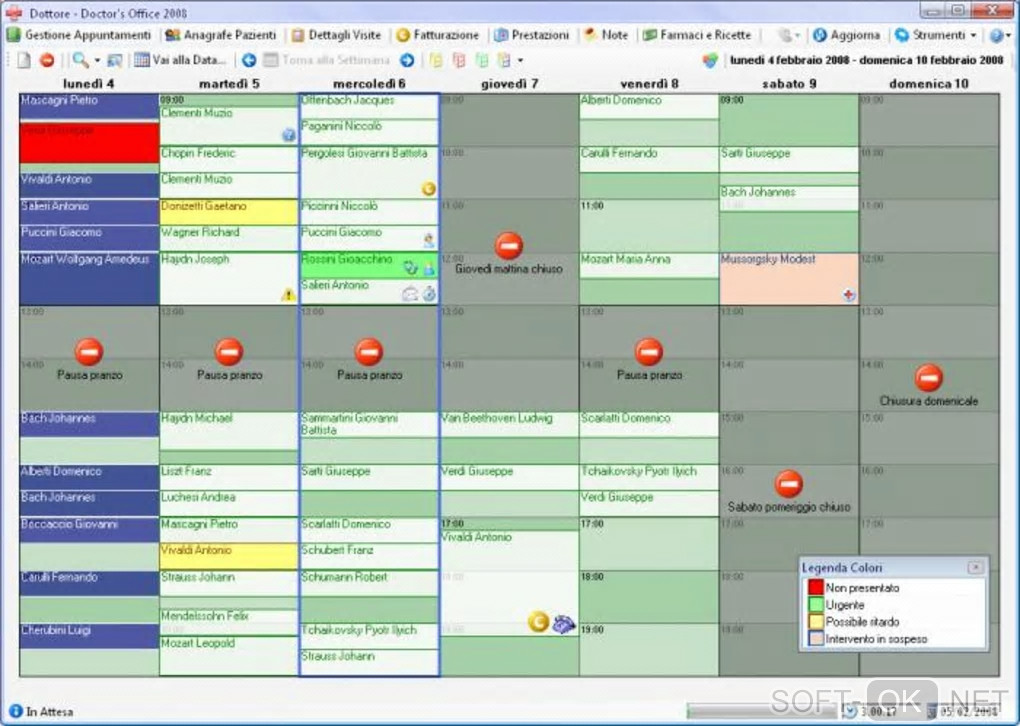Viewport: 1020px width, 726px height.
Task: Click red cross icon on Mussorgsky Modest
Action: point(848,295)
